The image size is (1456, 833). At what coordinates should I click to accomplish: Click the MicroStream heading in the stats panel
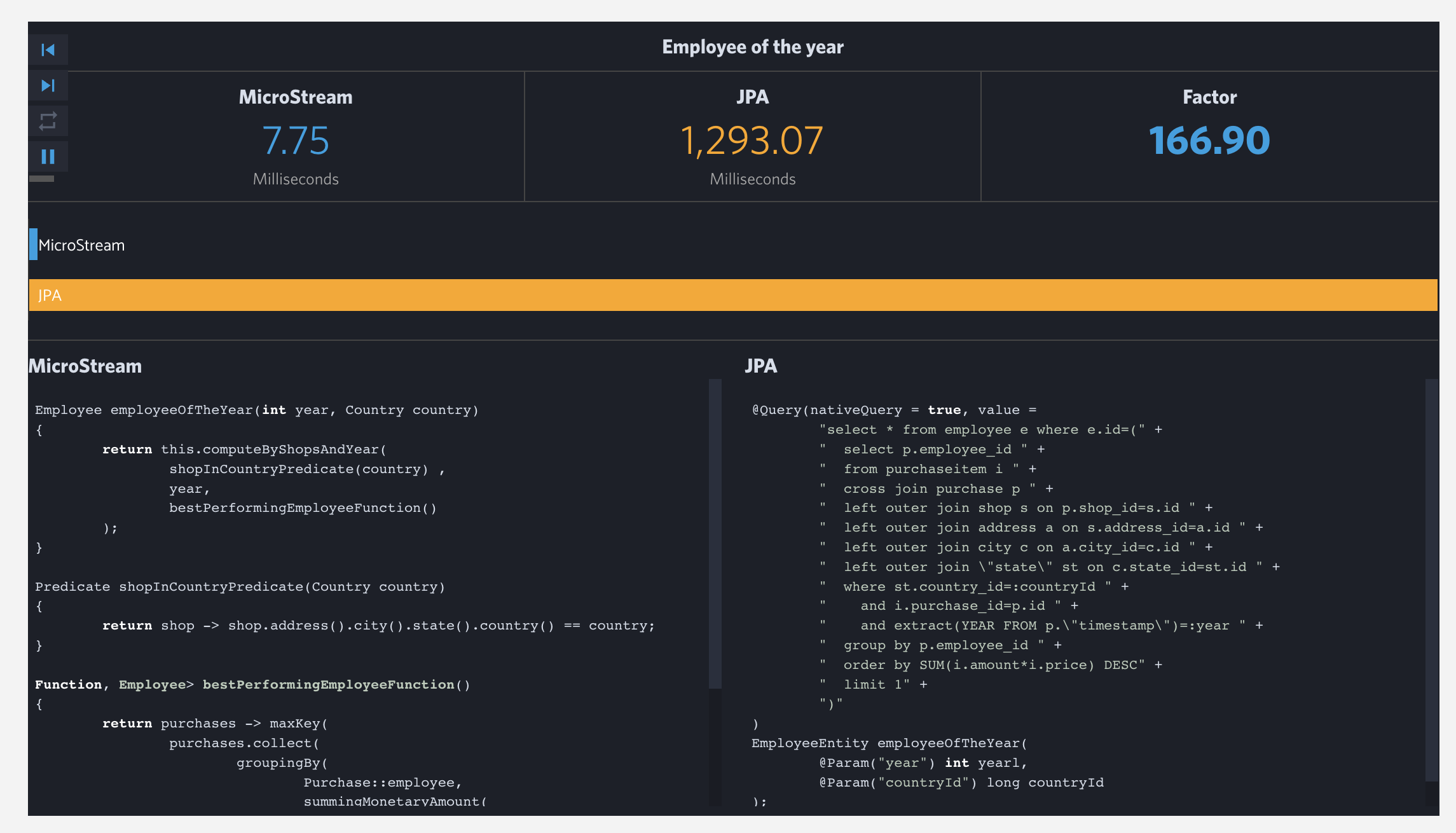tap(296, 97)
